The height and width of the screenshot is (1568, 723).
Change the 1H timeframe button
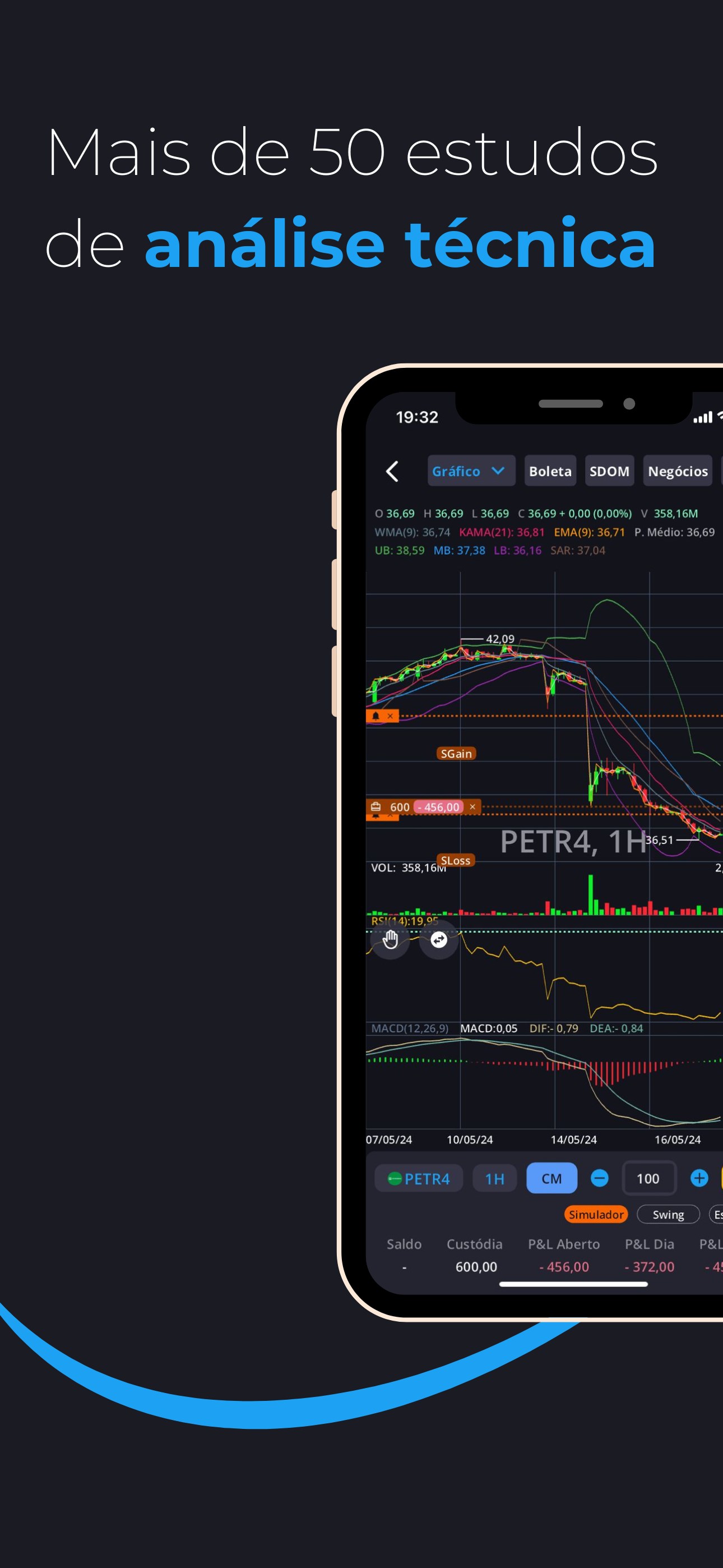click(x=494, y=1178)
